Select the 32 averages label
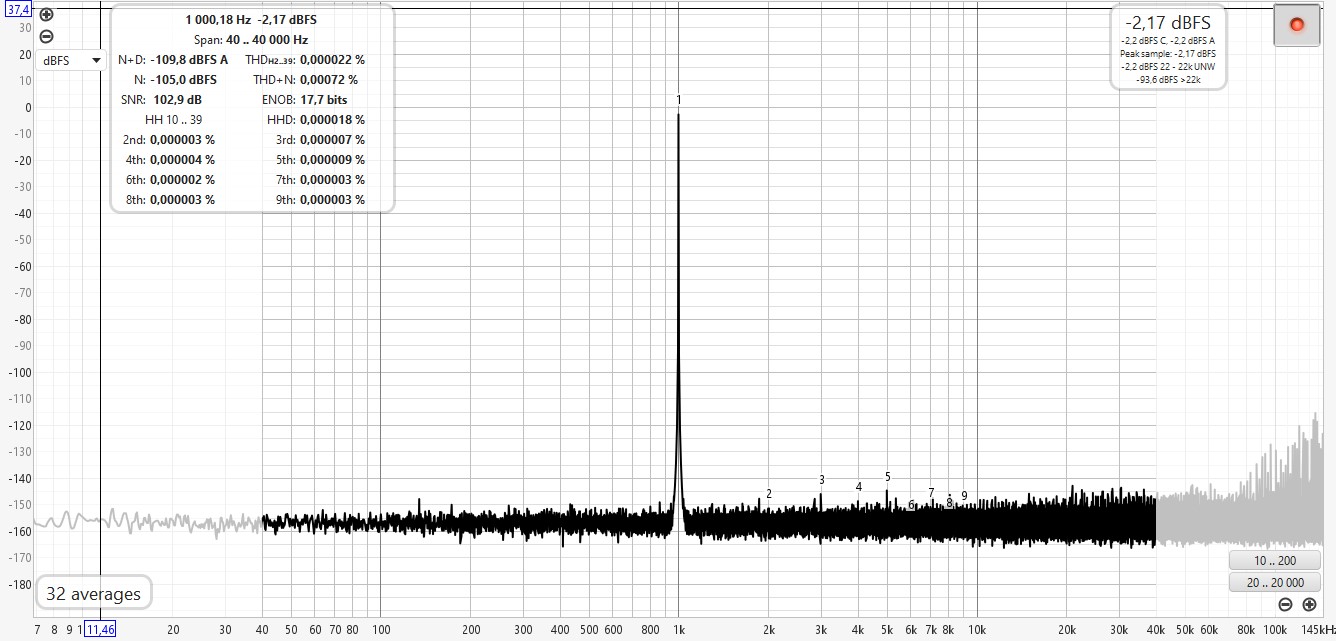The height and width of the screenshot is (641, 1336). (93, 594)
